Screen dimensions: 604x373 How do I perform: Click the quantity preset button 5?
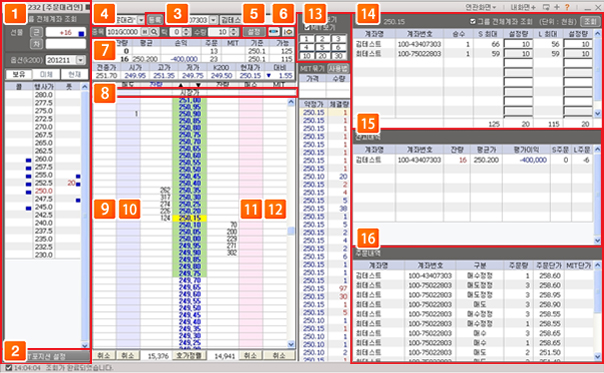tap(322, 47)
